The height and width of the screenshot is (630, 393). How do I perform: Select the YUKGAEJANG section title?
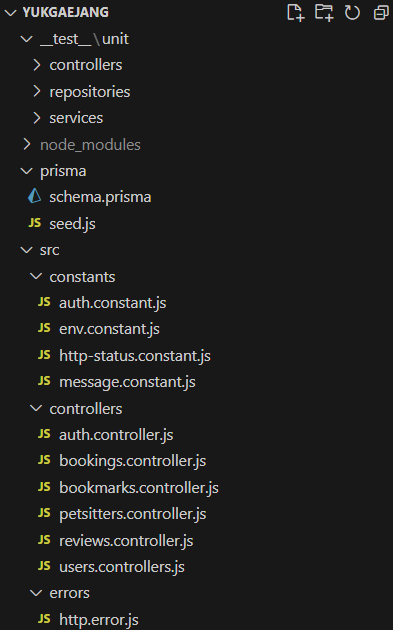pyautogui.click(x=66, y=12)
